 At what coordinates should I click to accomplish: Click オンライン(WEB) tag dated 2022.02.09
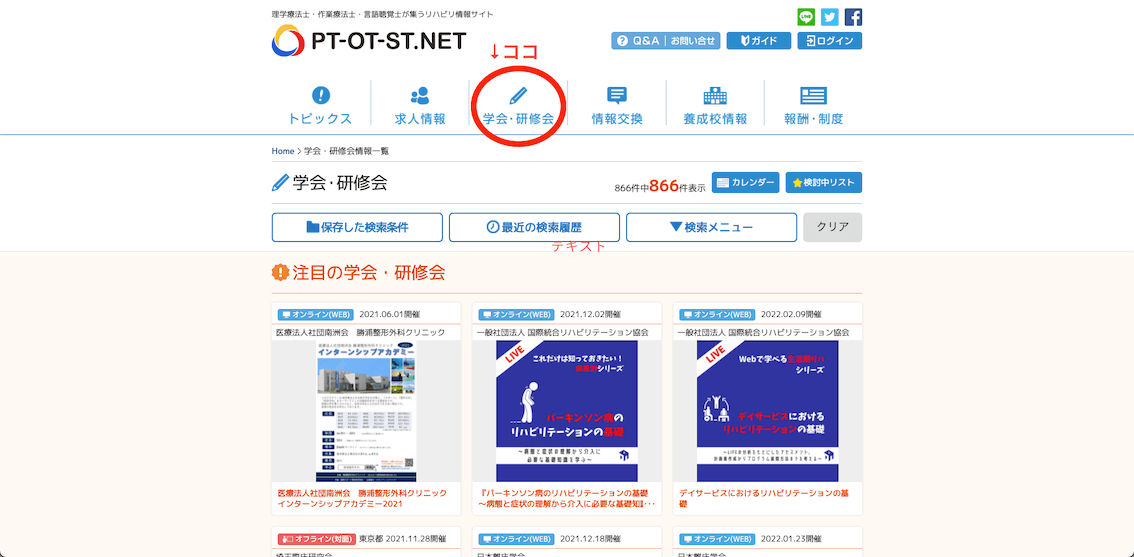click(717, 315)
